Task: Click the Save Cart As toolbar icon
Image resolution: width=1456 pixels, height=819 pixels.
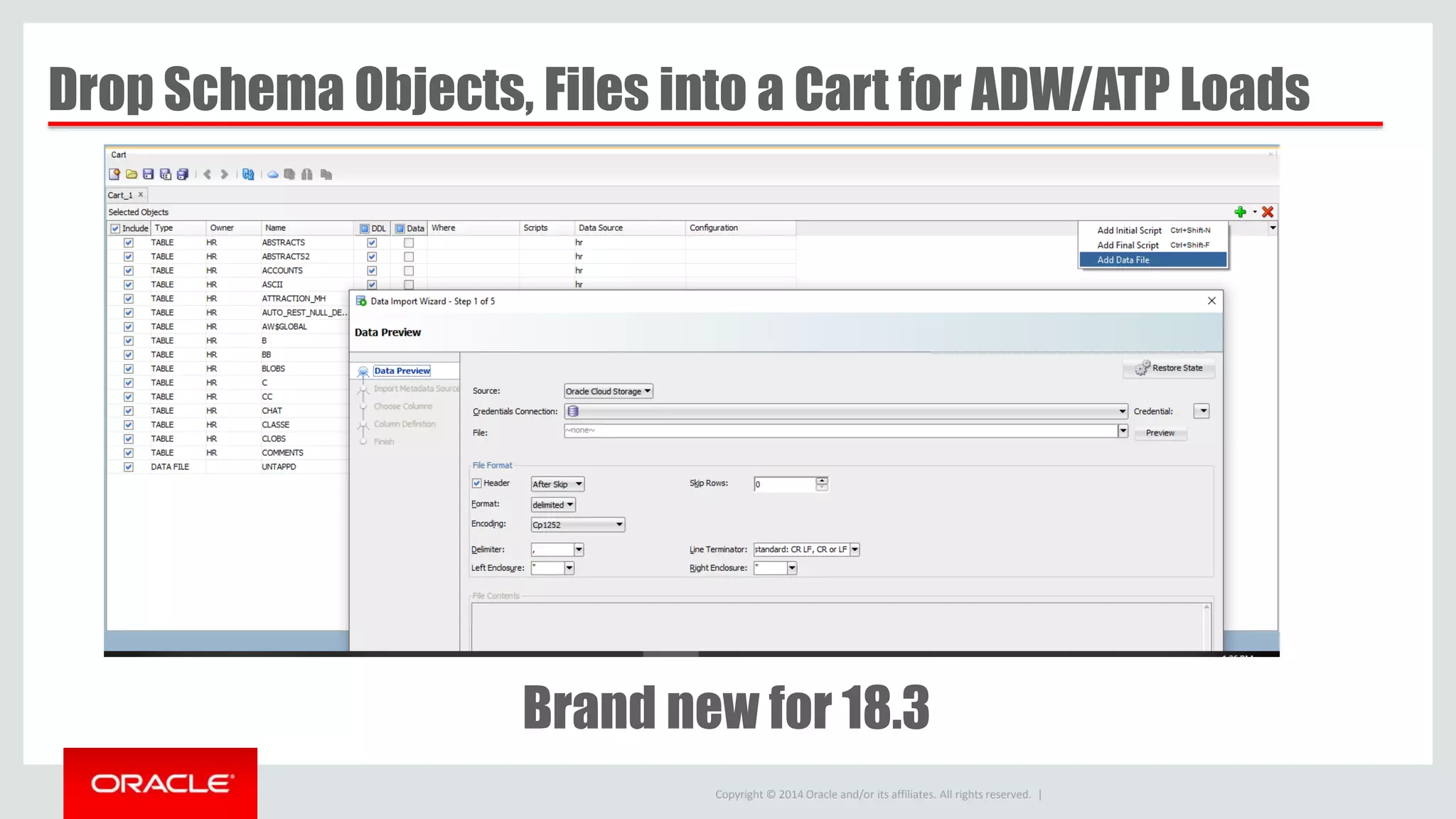Action: [x=166, y=174]
